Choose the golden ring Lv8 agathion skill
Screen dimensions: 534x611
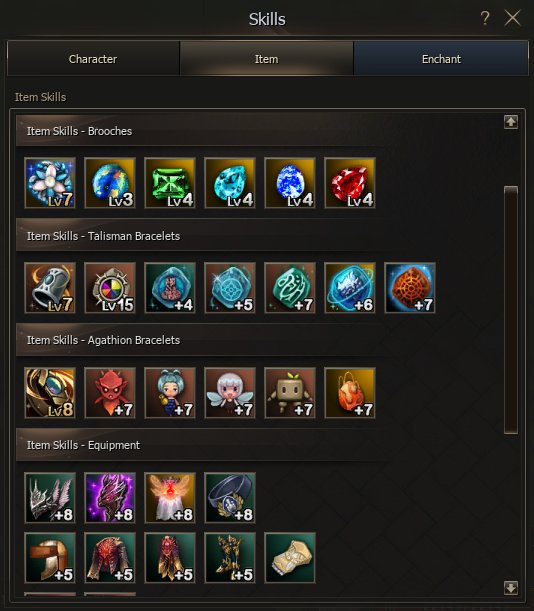tap(50, 393)
